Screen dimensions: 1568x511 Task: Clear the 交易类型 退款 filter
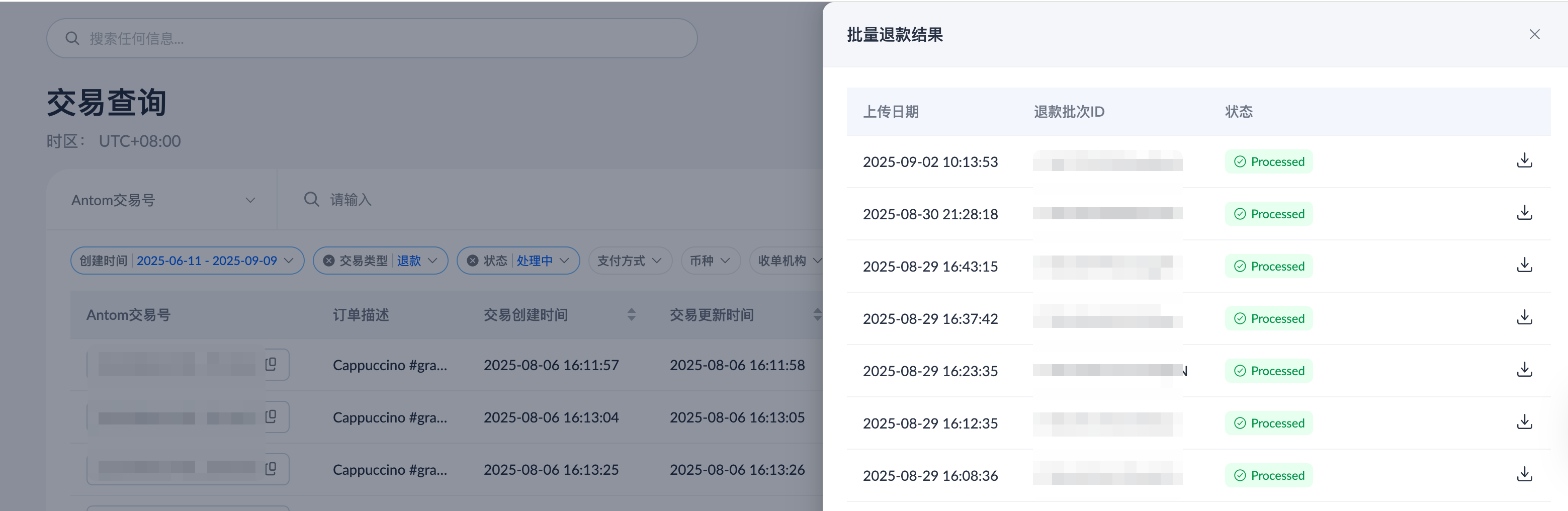(329, 261)
